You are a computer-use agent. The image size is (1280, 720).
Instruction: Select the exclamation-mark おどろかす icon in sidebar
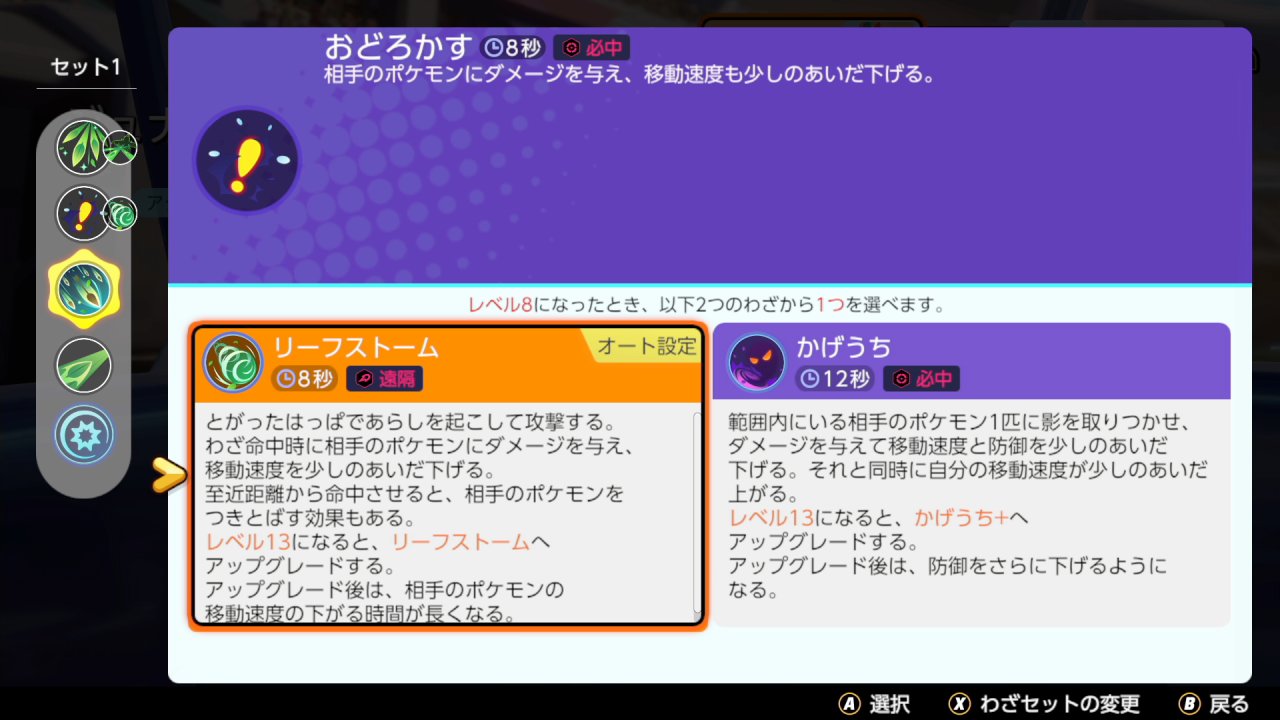[x=84, y=213]
